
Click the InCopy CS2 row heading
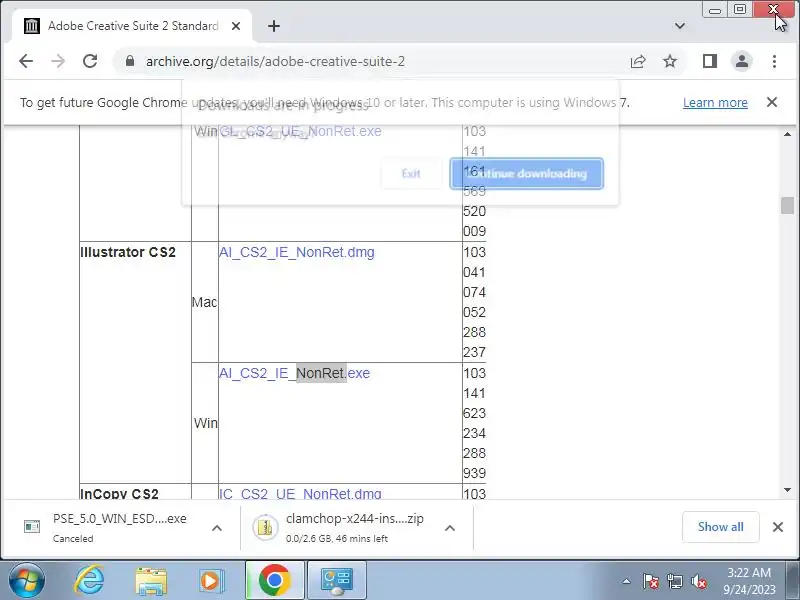[119, 494]
